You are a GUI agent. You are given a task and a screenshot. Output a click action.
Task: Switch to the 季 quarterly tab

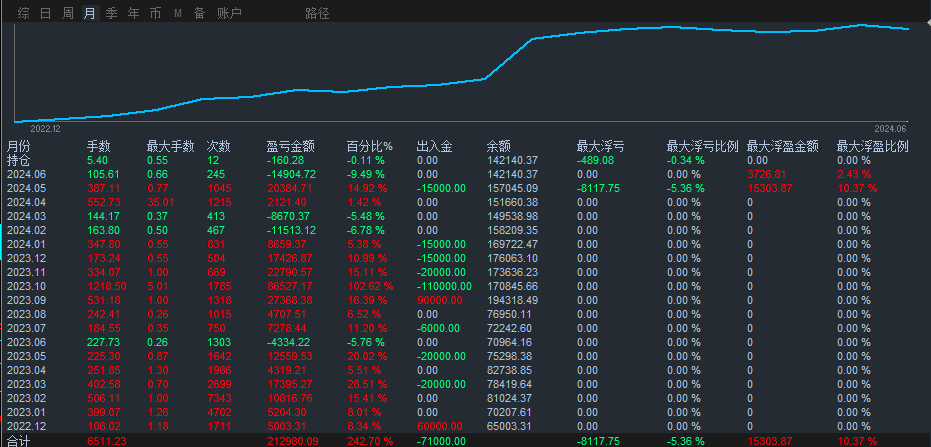tap(111, 13)
